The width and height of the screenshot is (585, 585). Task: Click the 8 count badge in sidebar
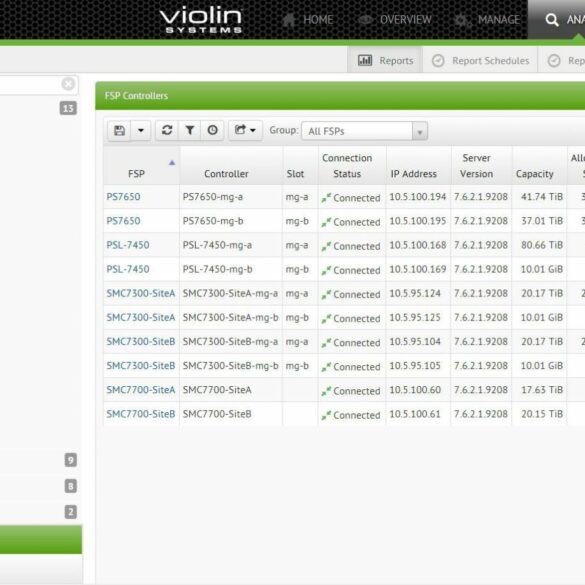click(71, 486)
